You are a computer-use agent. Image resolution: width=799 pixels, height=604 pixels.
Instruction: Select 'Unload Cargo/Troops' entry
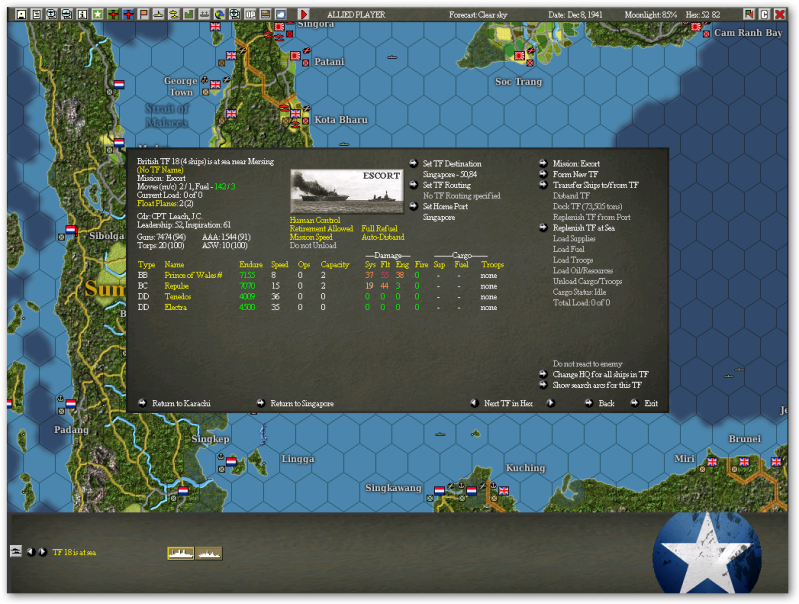tap(588, 281)
